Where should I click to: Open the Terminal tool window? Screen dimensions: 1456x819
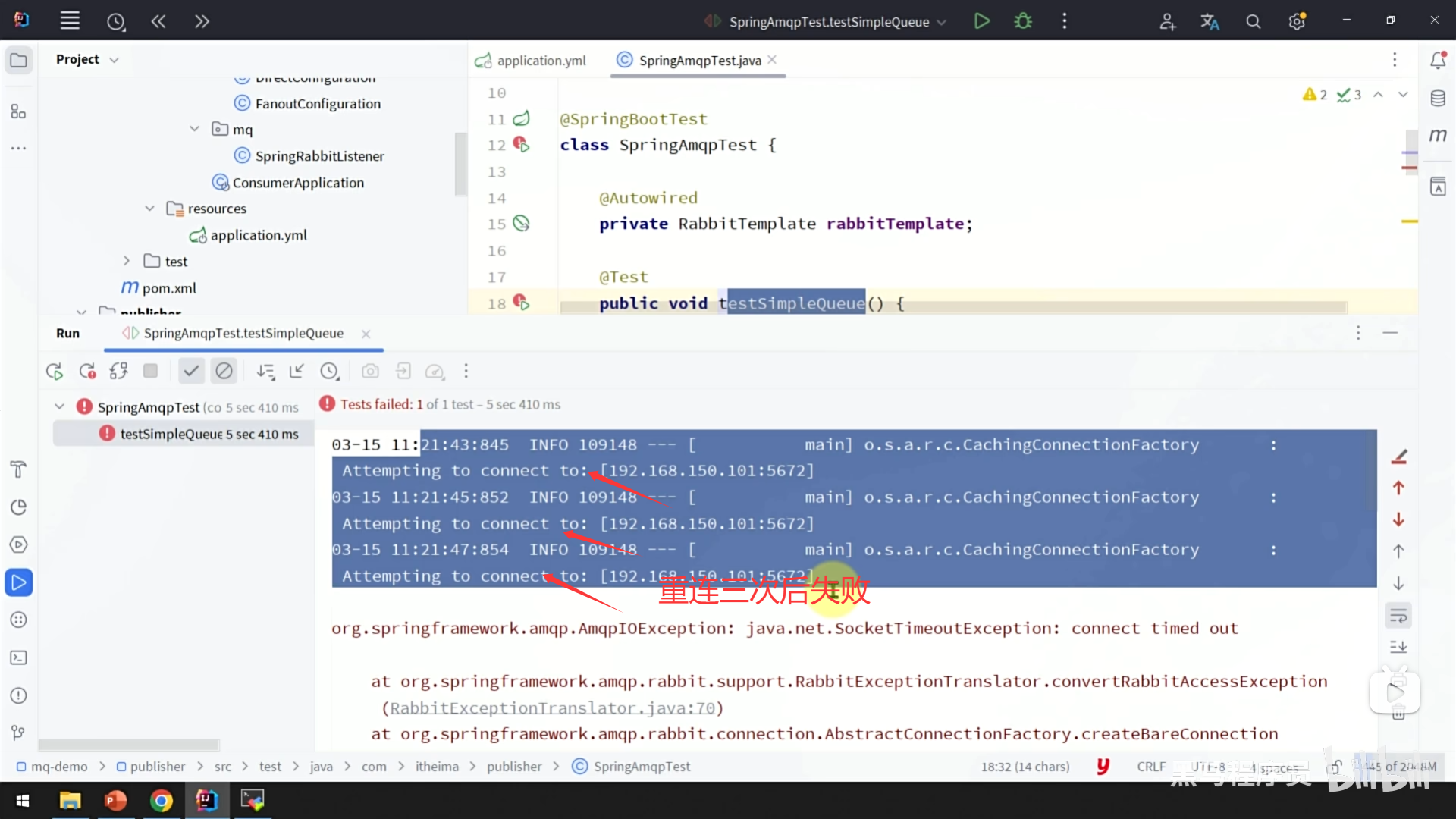point(19,657)
